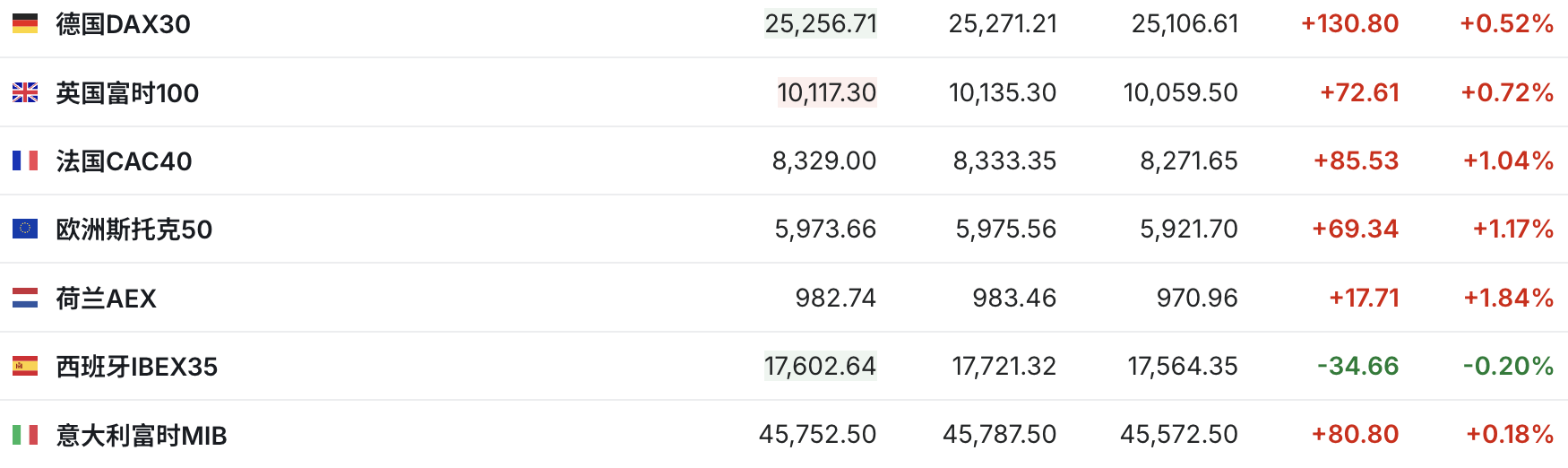Click the FTSE 100 price 10,117.30
Screen dimensions: 1568x468
coord(826,92)
